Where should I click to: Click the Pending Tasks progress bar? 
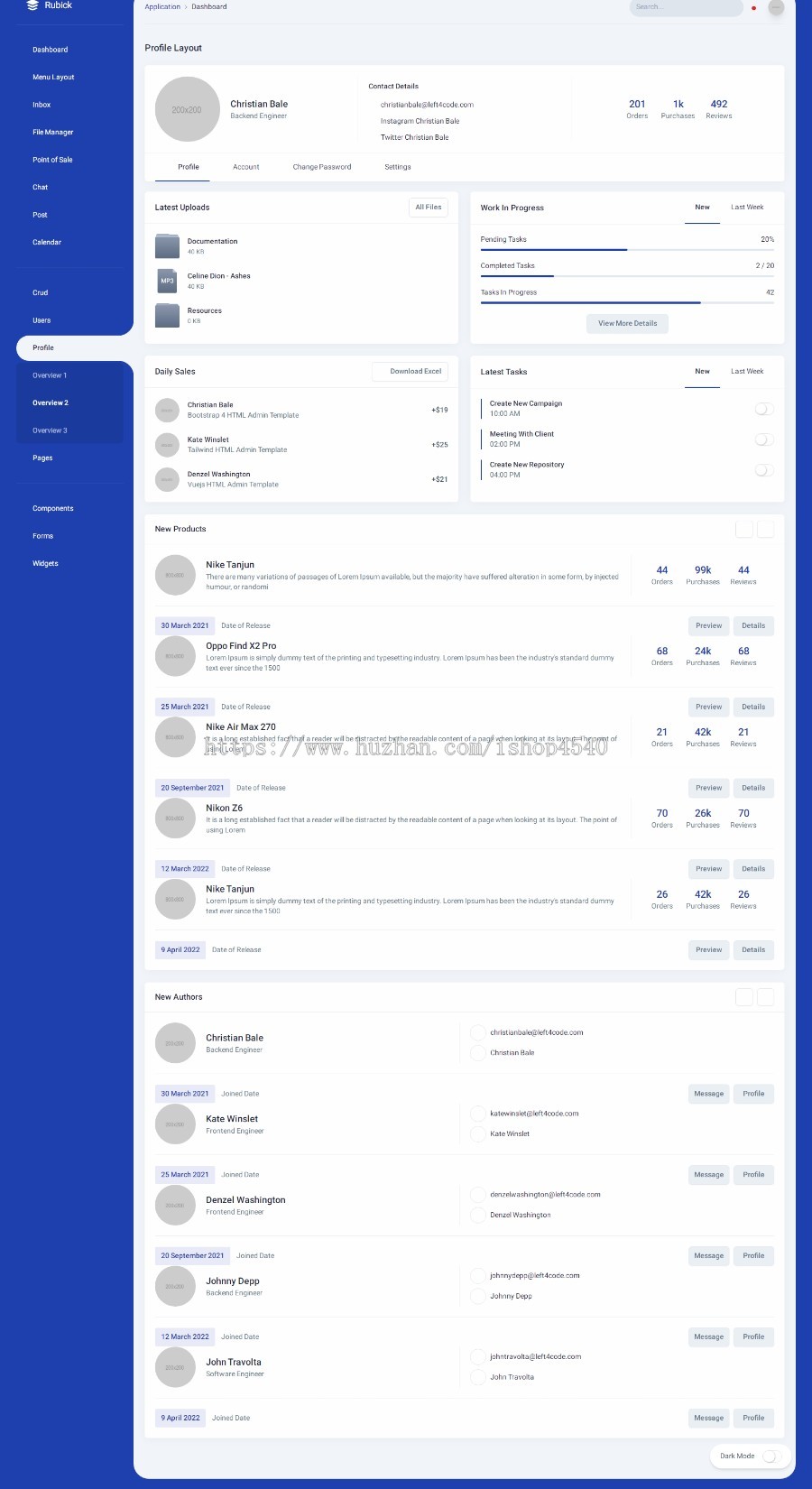pos(627,250)
